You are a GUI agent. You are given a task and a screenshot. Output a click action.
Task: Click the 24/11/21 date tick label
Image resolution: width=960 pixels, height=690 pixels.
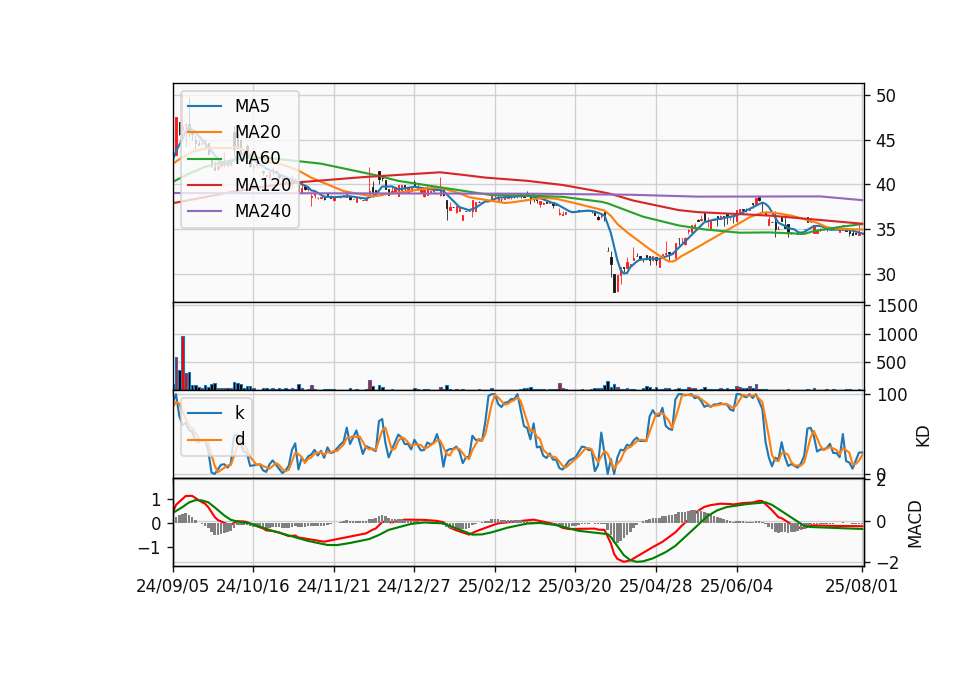coord(334,586)
